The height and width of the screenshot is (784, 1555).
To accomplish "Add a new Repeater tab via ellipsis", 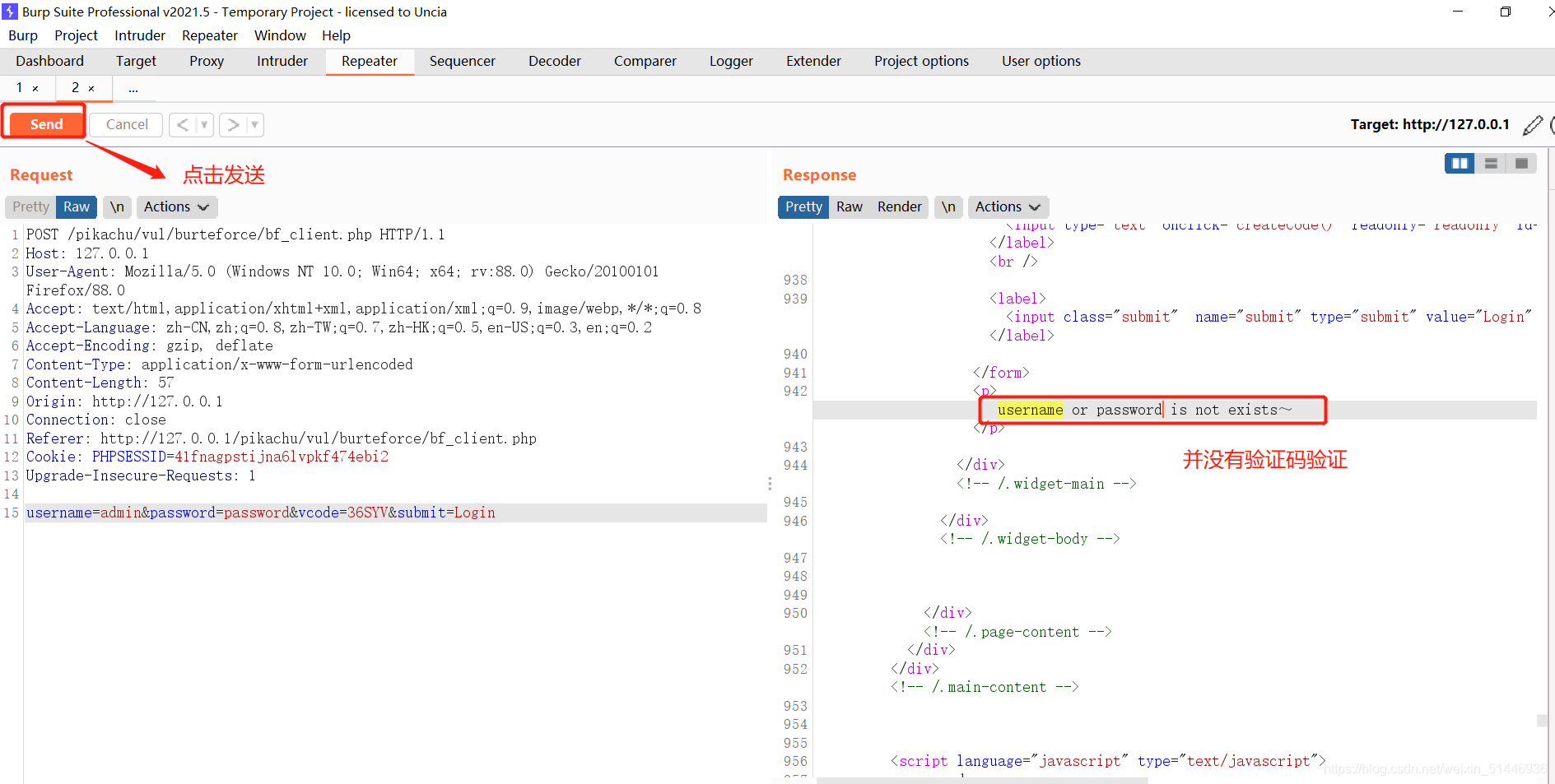I will tap(133, 88).
